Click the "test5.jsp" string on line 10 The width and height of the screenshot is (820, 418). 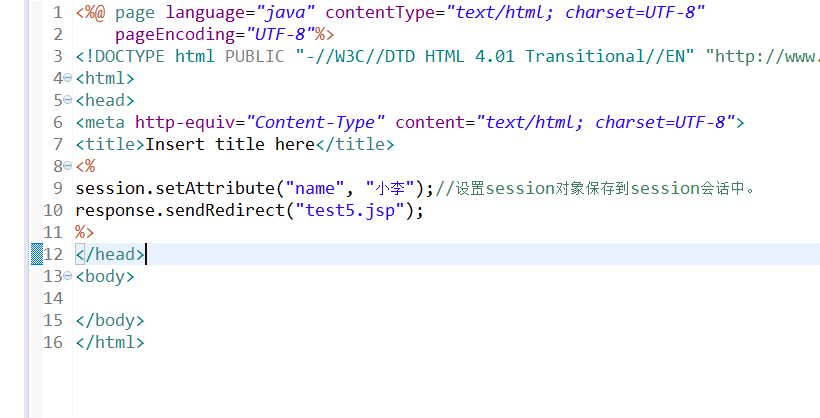pyautogui.click(x=350, y=210)
